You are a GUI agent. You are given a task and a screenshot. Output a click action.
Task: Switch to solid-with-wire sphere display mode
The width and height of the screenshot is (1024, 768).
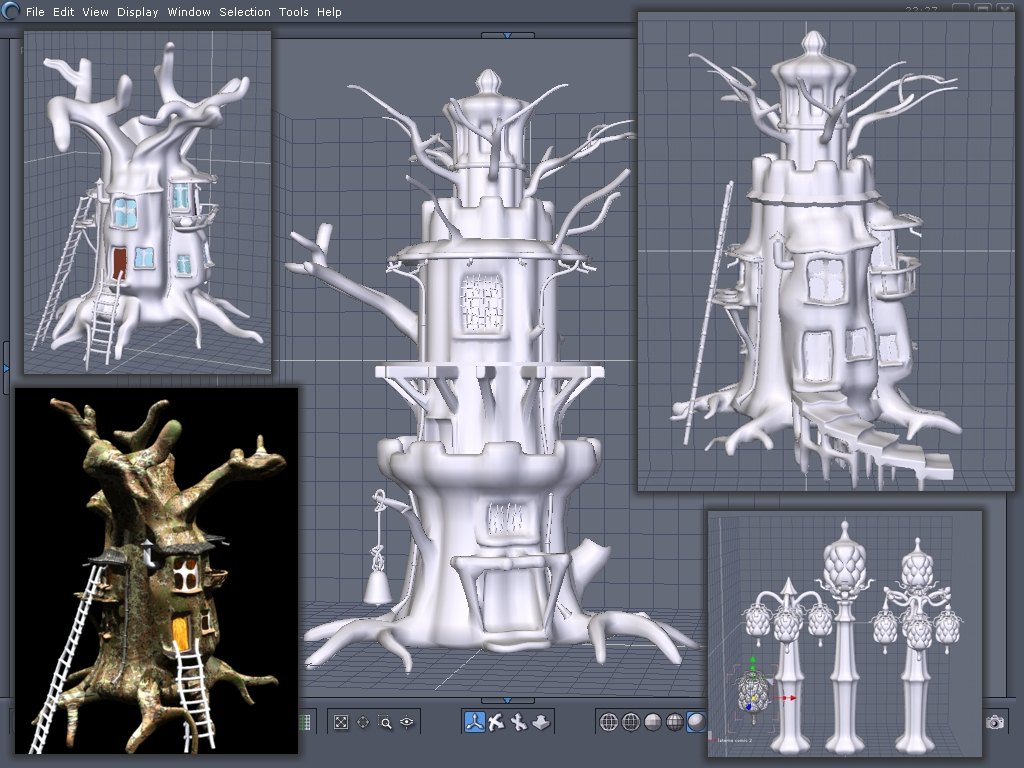pos(675,722)
